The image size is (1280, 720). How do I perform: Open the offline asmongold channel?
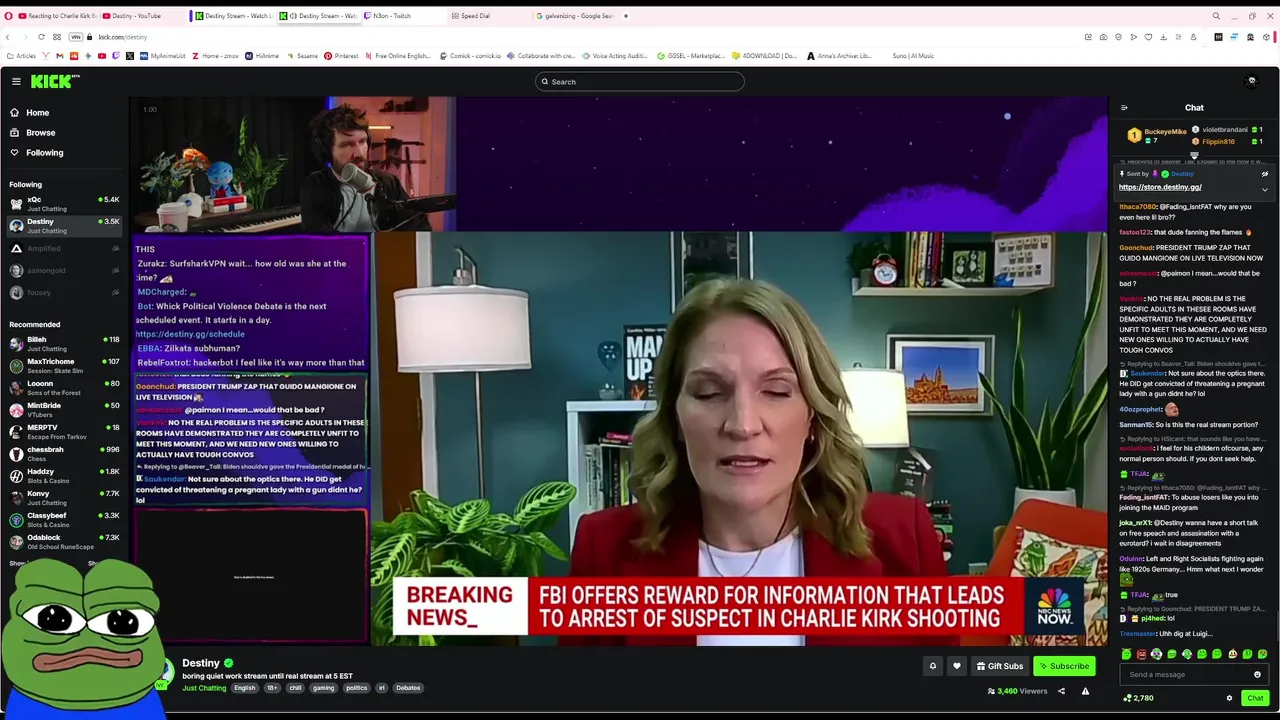64,270
